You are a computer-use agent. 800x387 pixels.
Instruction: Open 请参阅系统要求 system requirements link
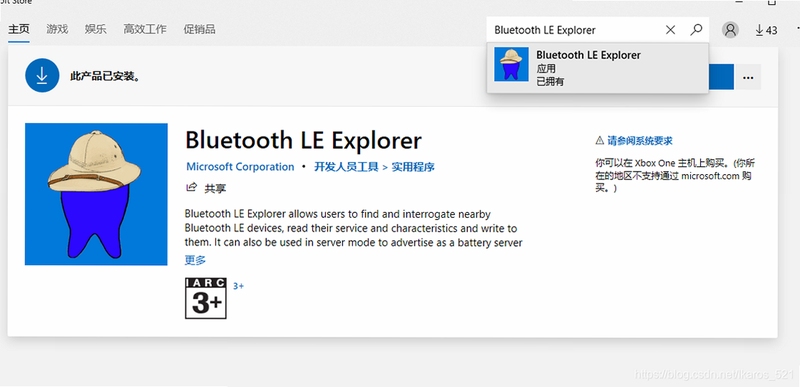click(640, 141)
